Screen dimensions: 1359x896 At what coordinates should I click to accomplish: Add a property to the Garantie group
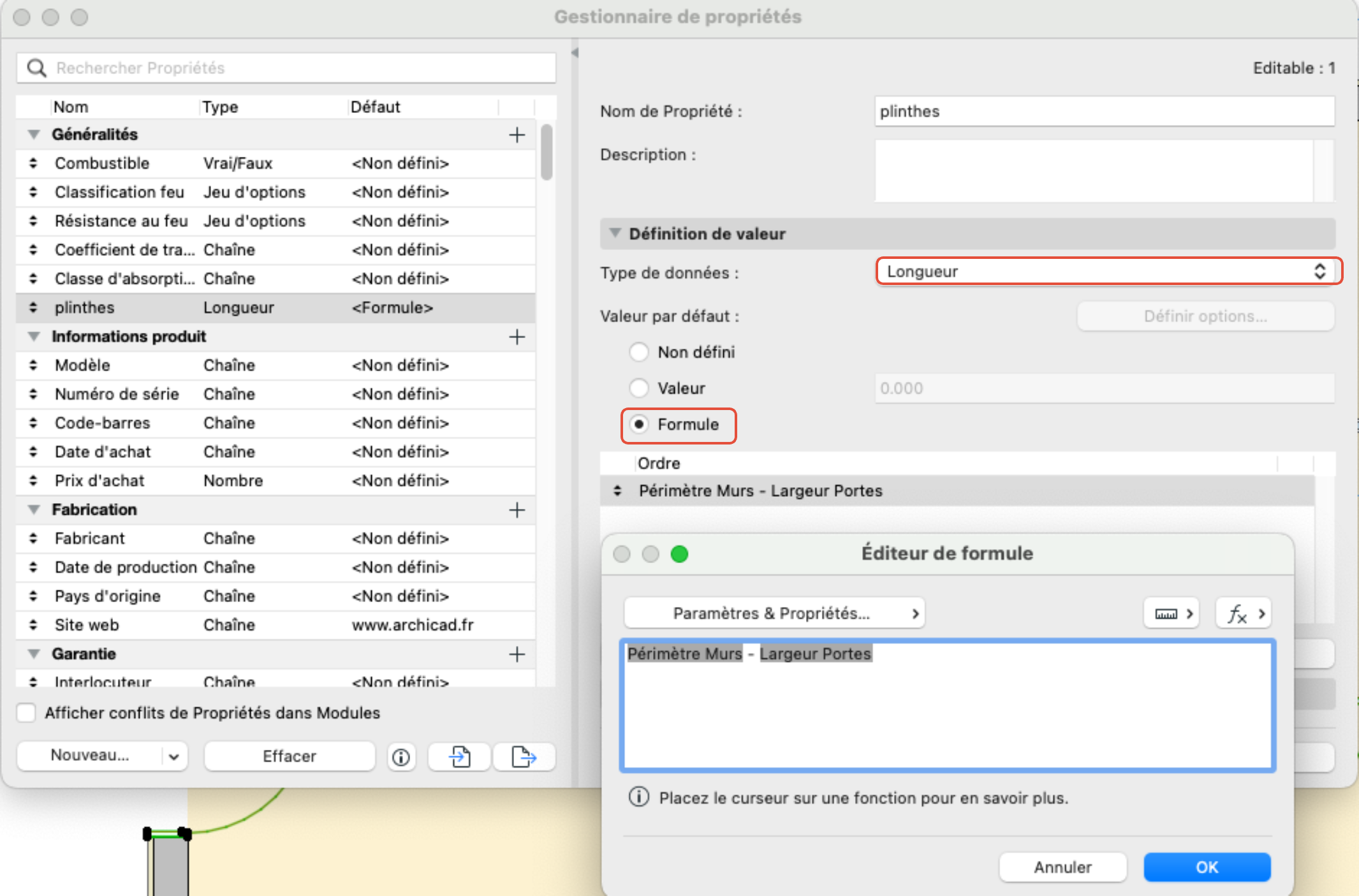click(x=517, y=654)
